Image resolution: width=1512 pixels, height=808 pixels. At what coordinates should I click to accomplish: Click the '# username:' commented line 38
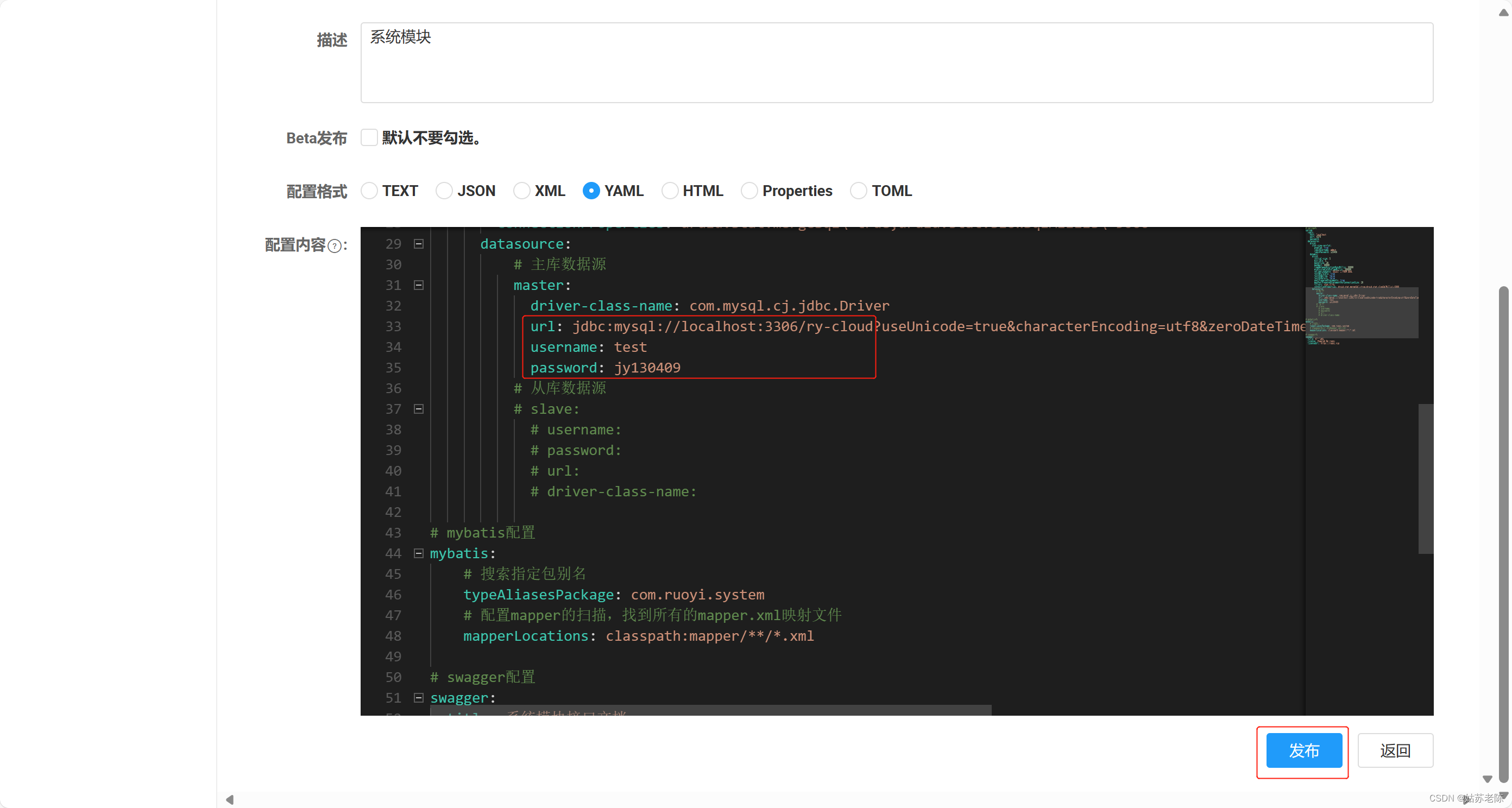coord(576,430)
